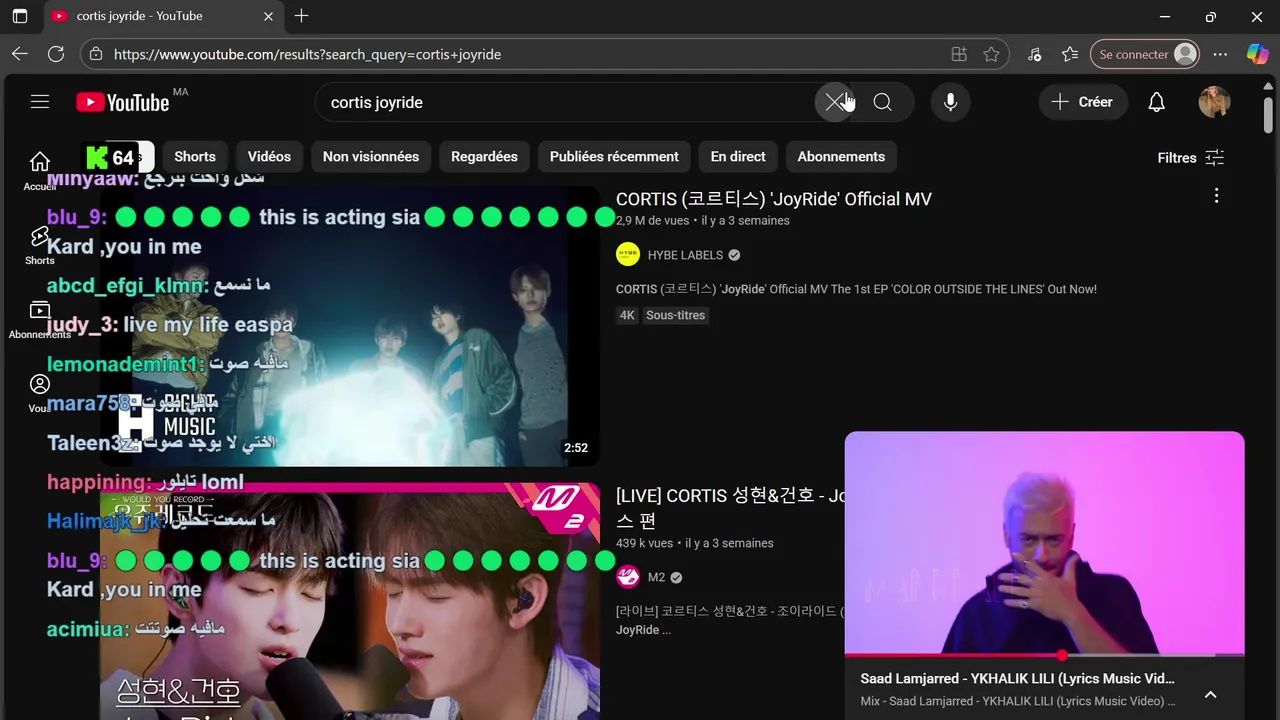This screenshot has width=1280, height=720.
Task: Open the Vous section in sidebar
Action: click(40, 393)
